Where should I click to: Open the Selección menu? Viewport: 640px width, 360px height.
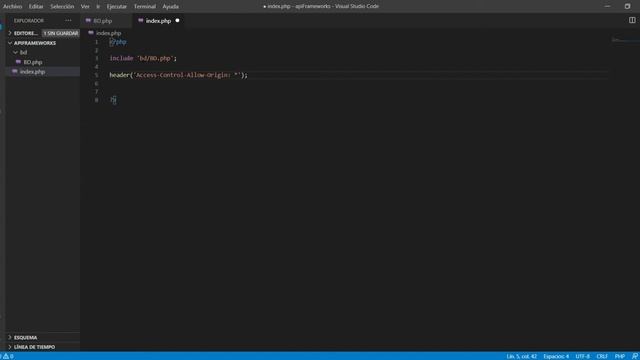pos(62,7)
